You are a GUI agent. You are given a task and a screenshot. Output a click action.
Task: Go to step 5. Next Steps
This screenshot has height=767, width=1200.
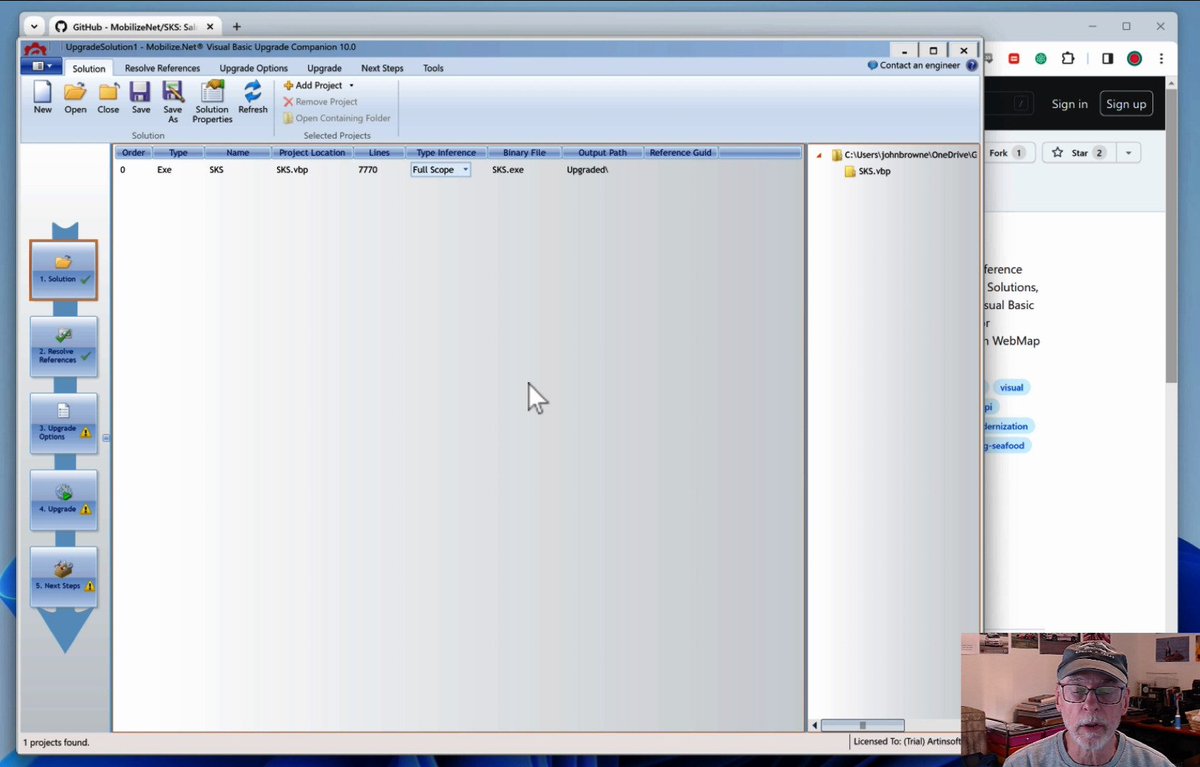tap(63, 576)
